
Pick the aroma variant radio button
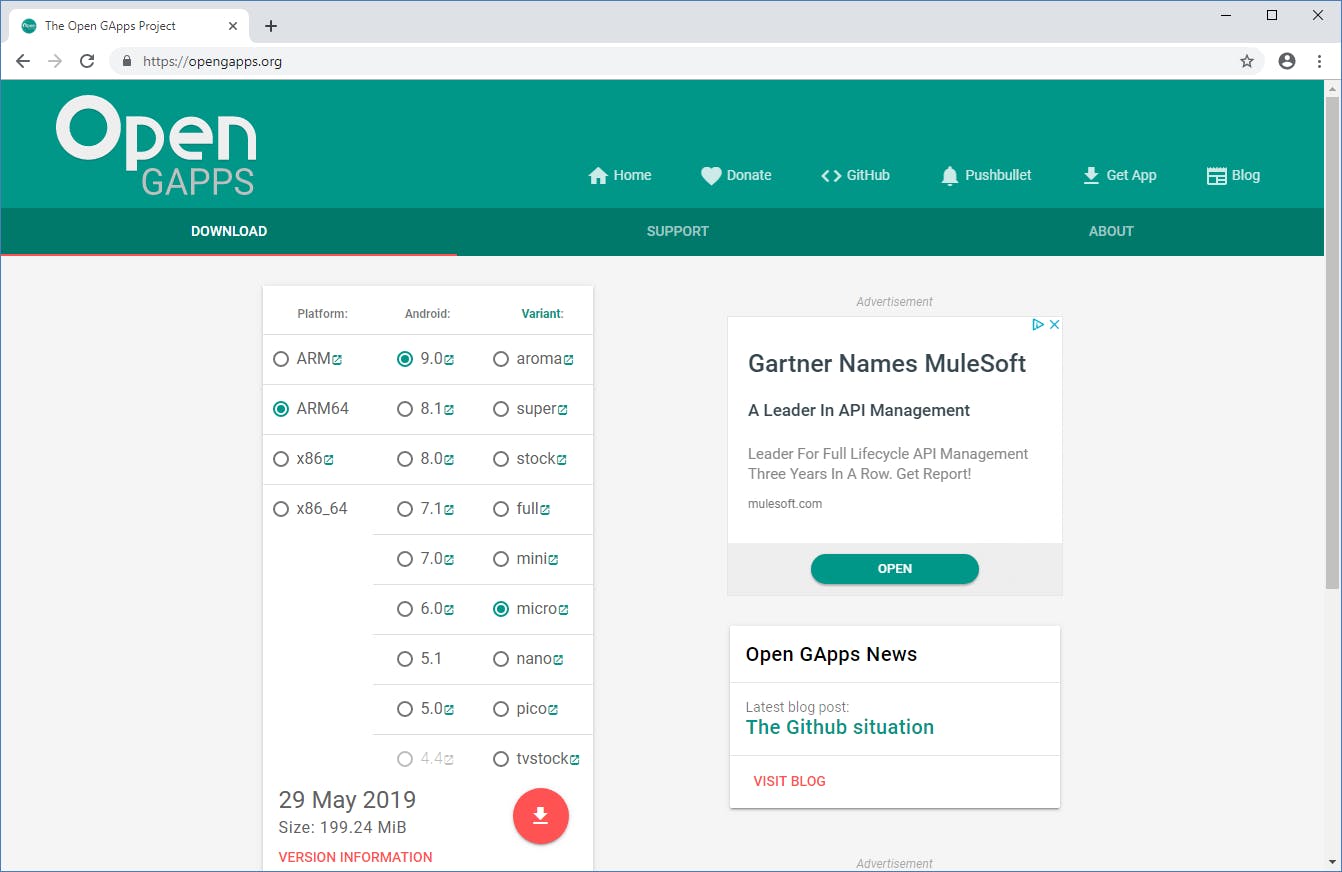coord(501,359)
